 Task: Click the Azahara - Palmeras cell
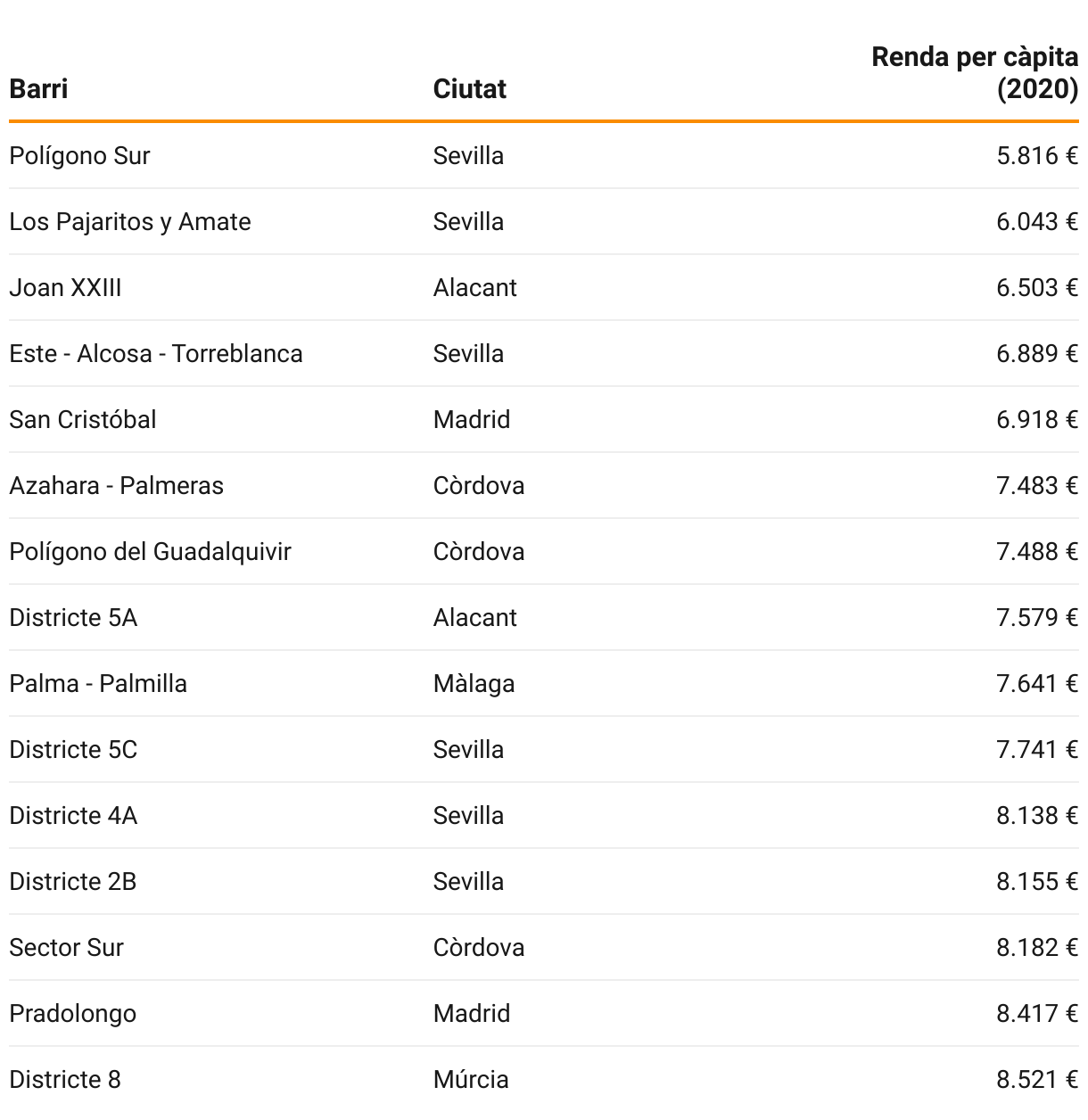[116, 486]
